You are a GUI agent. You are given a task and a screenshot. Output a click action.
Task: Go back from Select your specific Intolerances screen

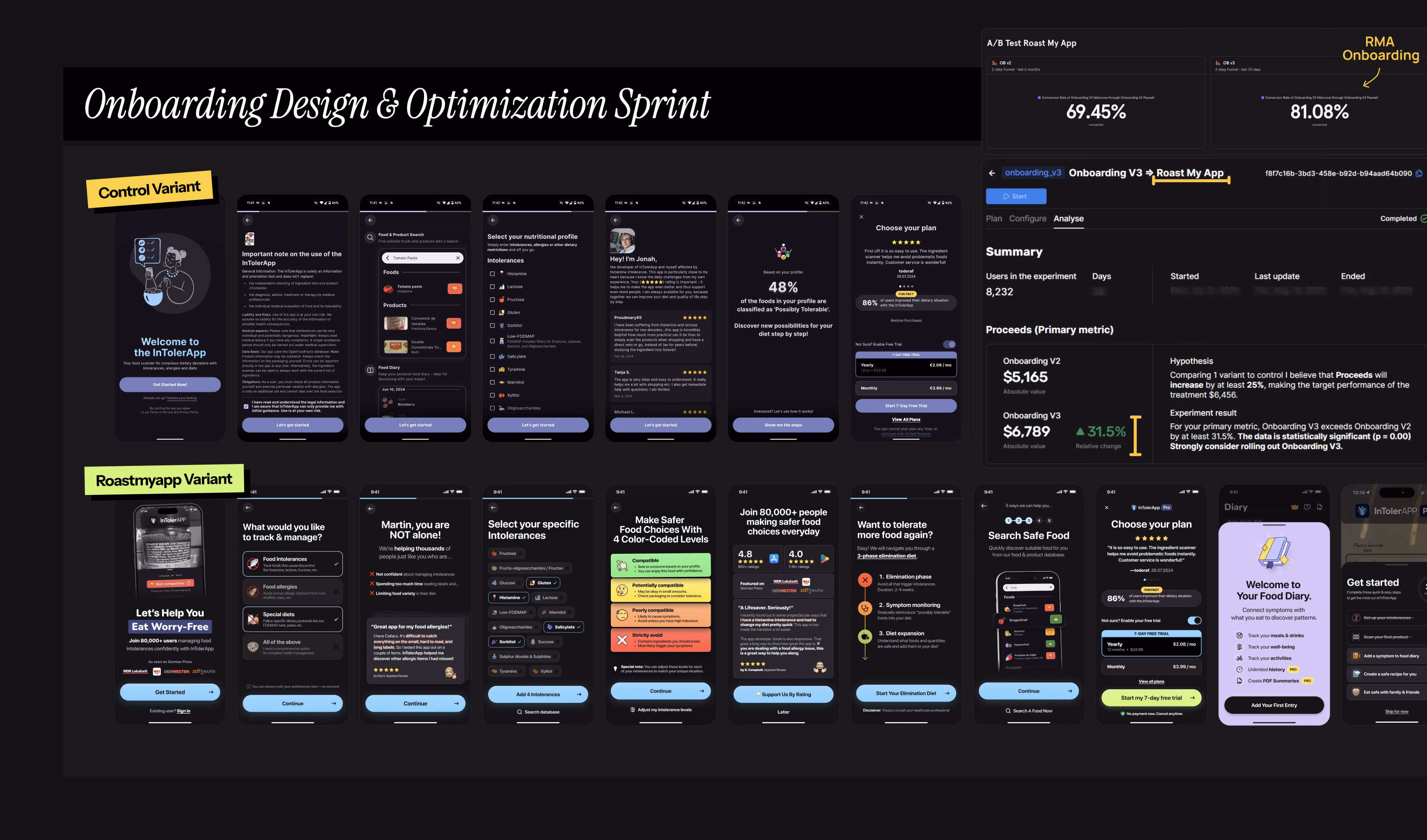[493, 508]
